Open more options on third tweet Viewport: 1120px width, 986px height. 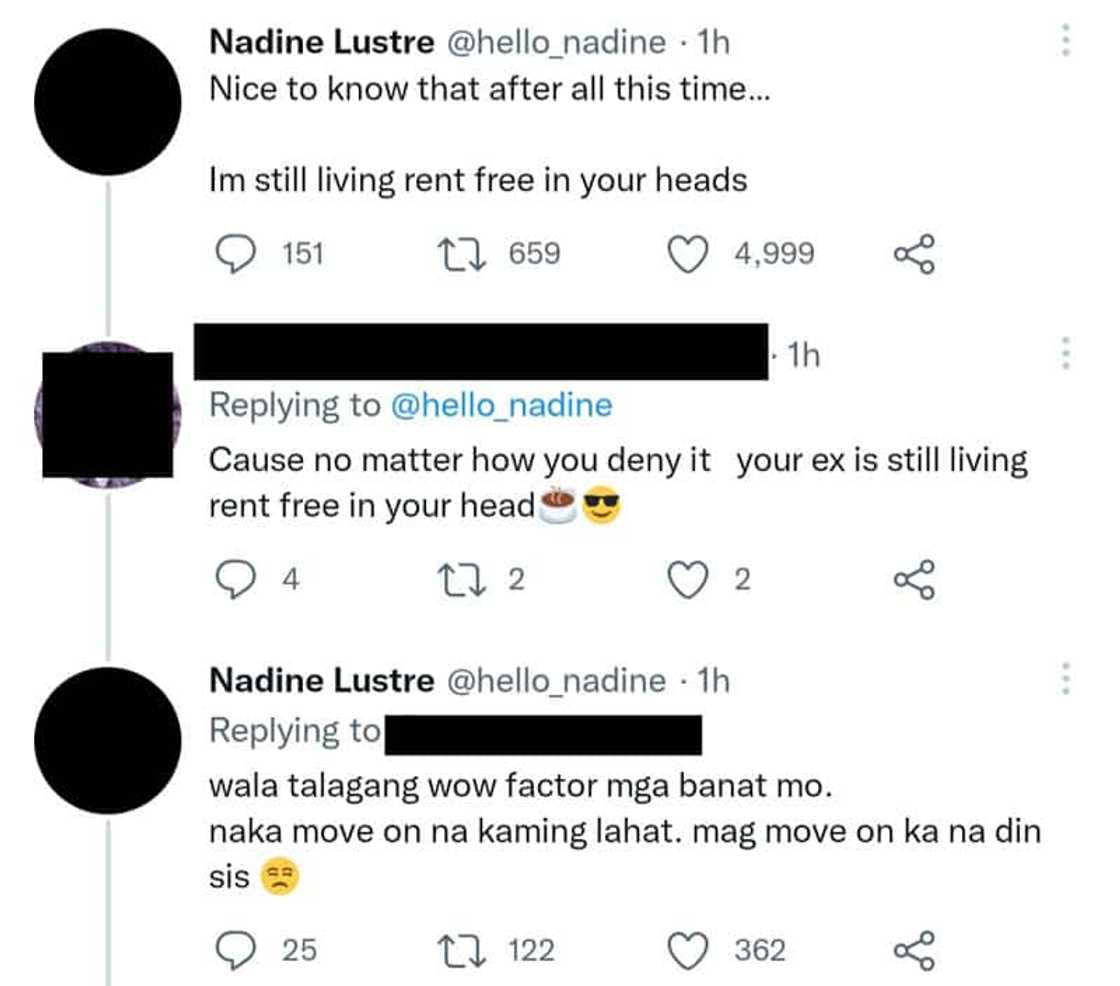tap(1065, 680)
